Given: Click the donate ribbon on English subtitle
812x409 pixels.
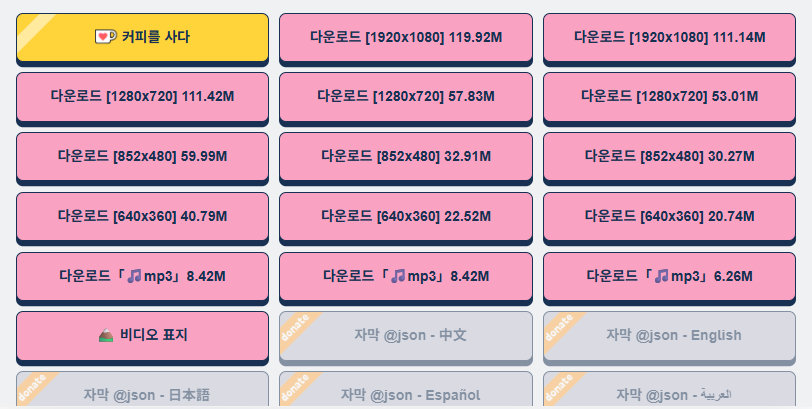Looking at the screenshot, I should 562,331.
